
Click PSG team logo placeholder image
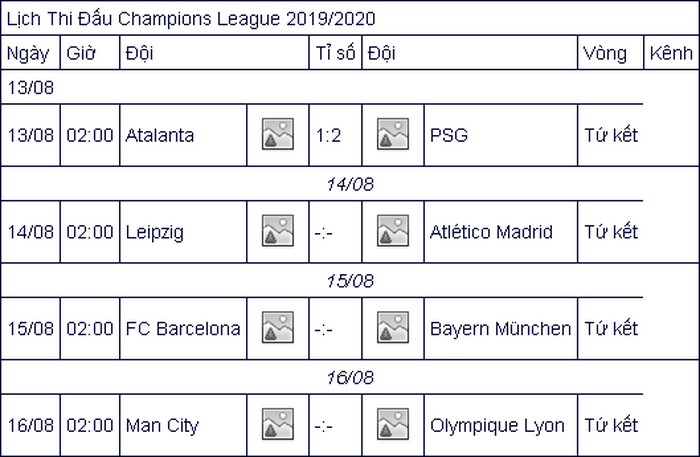click(393, 134)
